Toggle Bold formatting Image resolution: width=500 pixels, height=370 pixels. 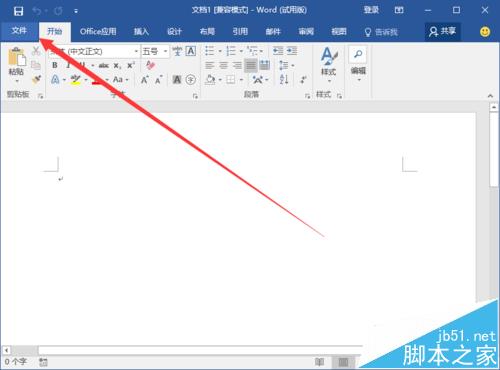click(x=55, y=65)
